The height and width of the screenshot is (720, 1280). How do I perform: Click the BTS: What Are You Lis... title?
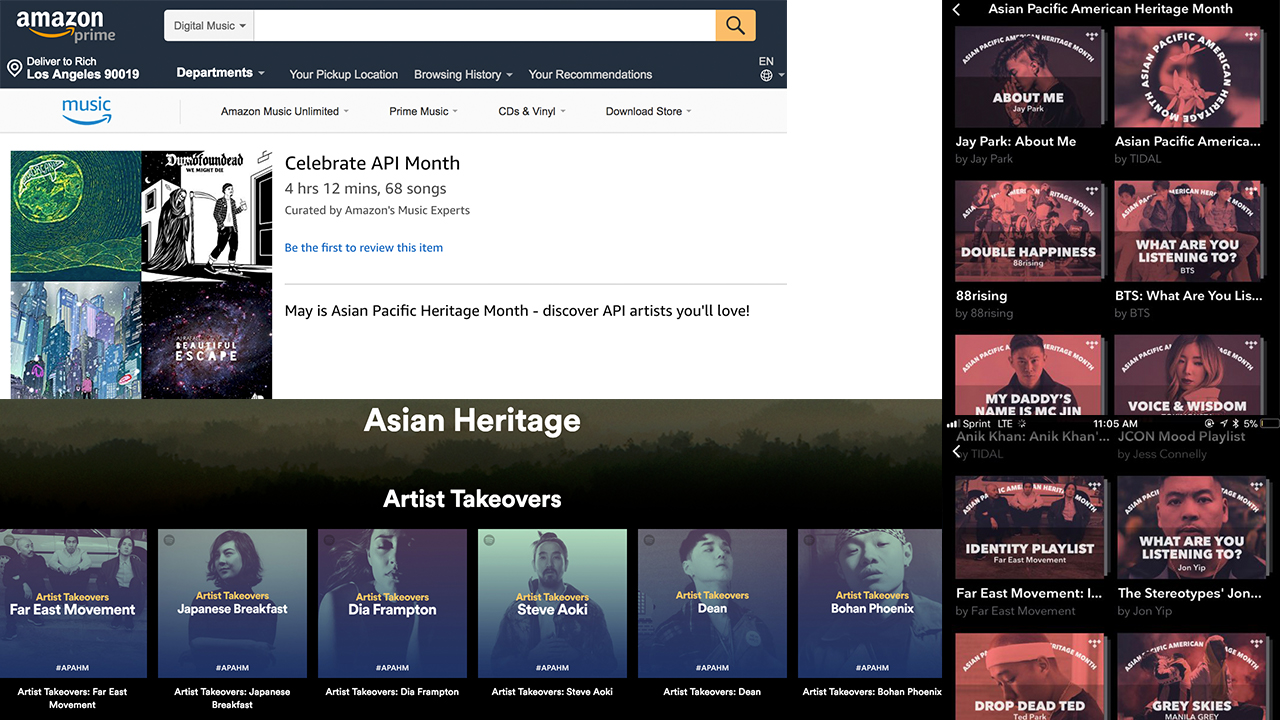pyautogui.click(x=1188, y=296)
